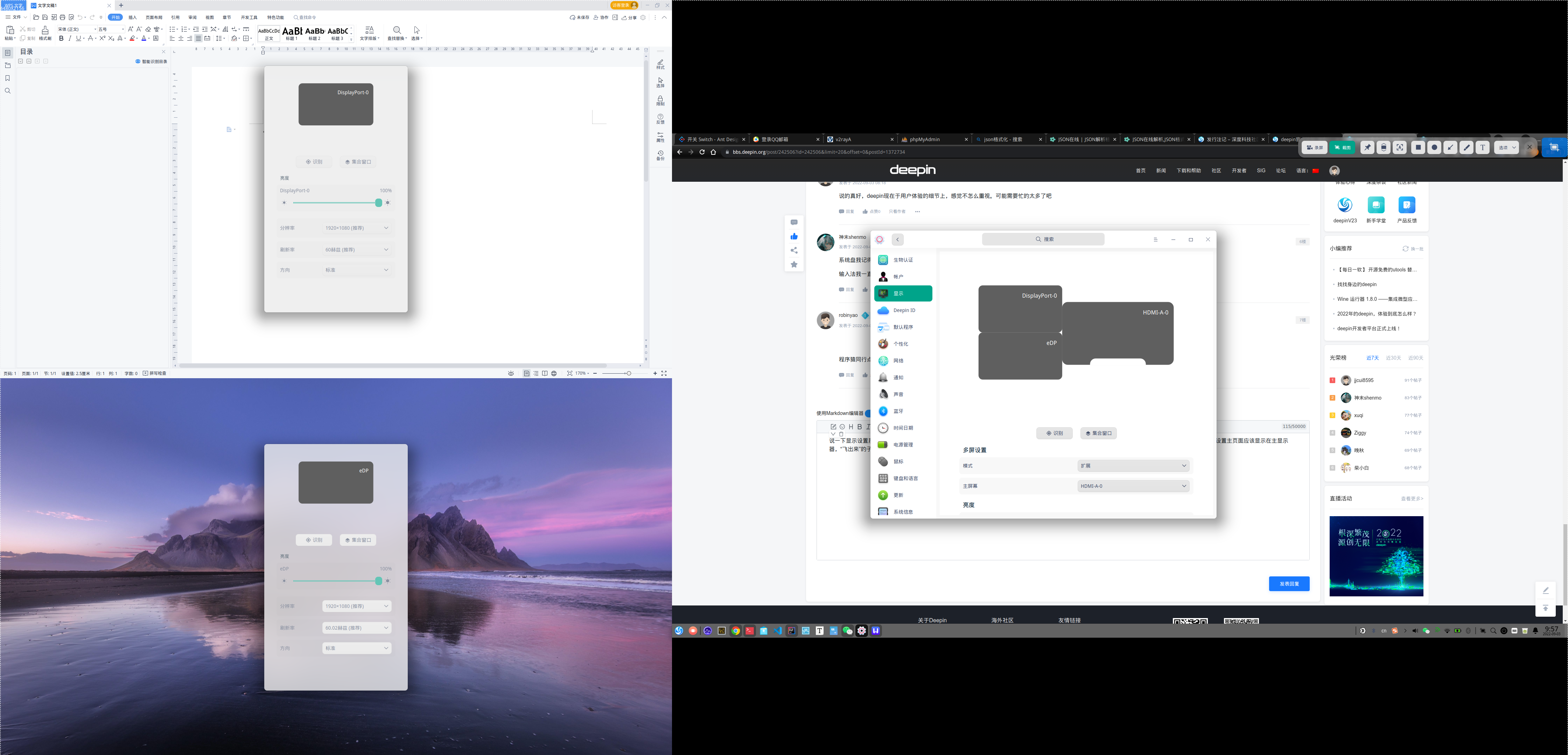Viewport: 1568px width, 755px height.
Task: Switch to the 插入 ribbon tab
Action: click(x=133, y=18)
